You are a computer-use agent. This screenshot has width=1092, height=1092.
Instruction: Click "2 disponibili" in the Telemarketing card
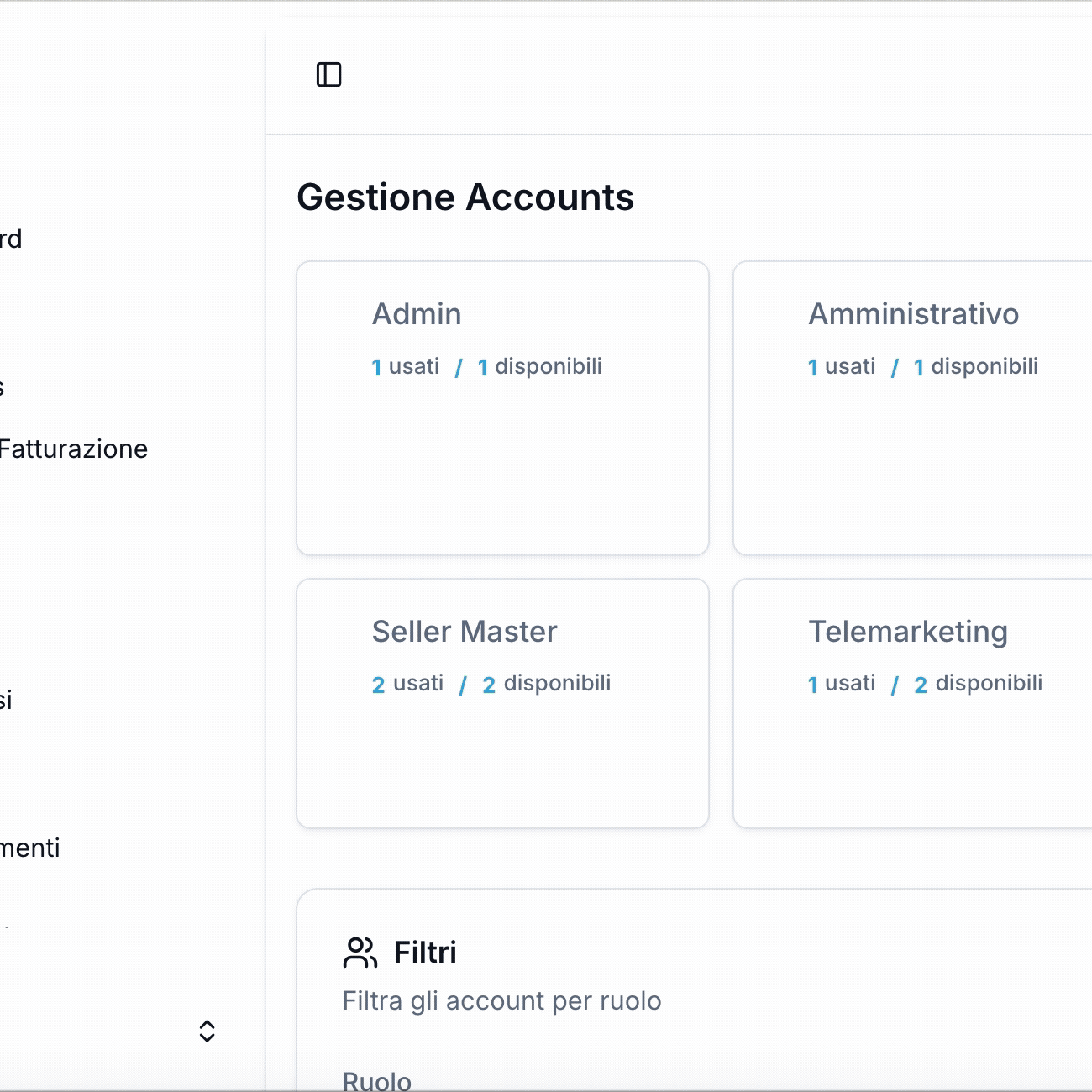tap(979, 684)
